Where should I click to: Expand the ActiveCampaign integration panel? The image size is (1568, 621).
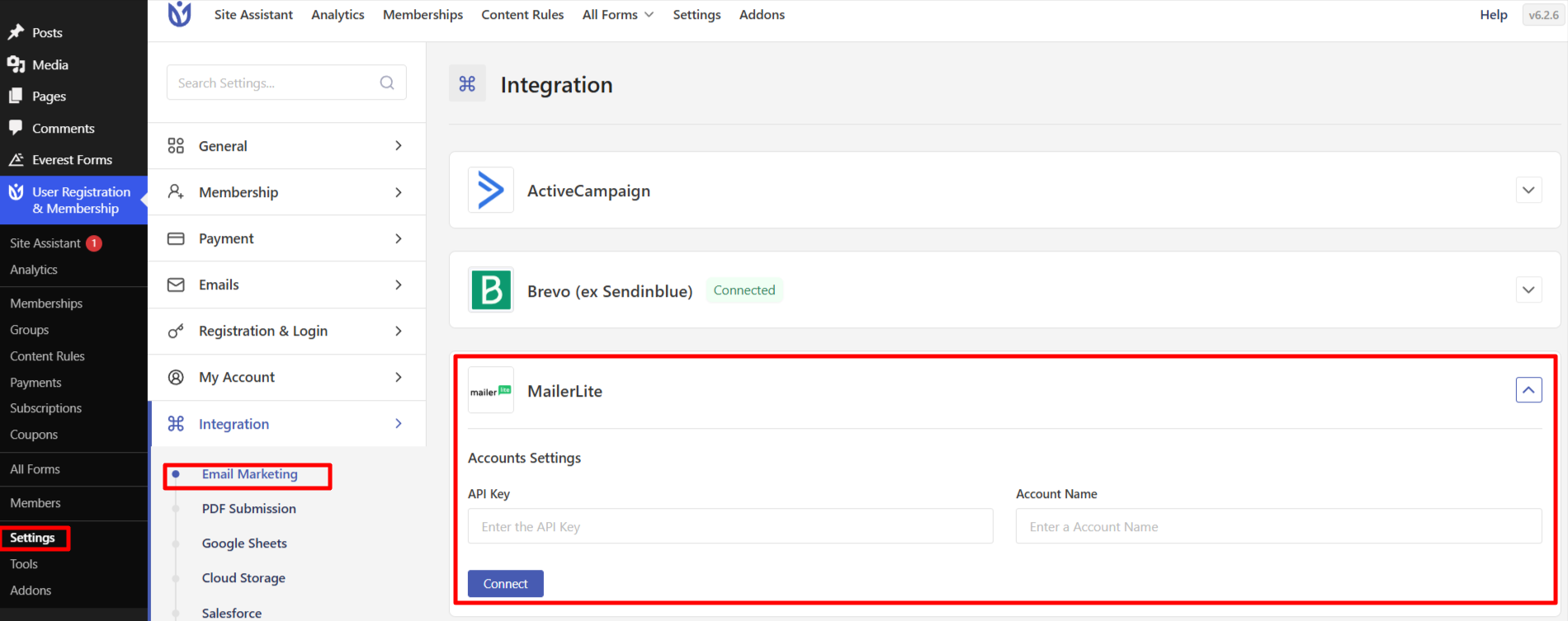pyautogui.click(x=1528, y=191)
